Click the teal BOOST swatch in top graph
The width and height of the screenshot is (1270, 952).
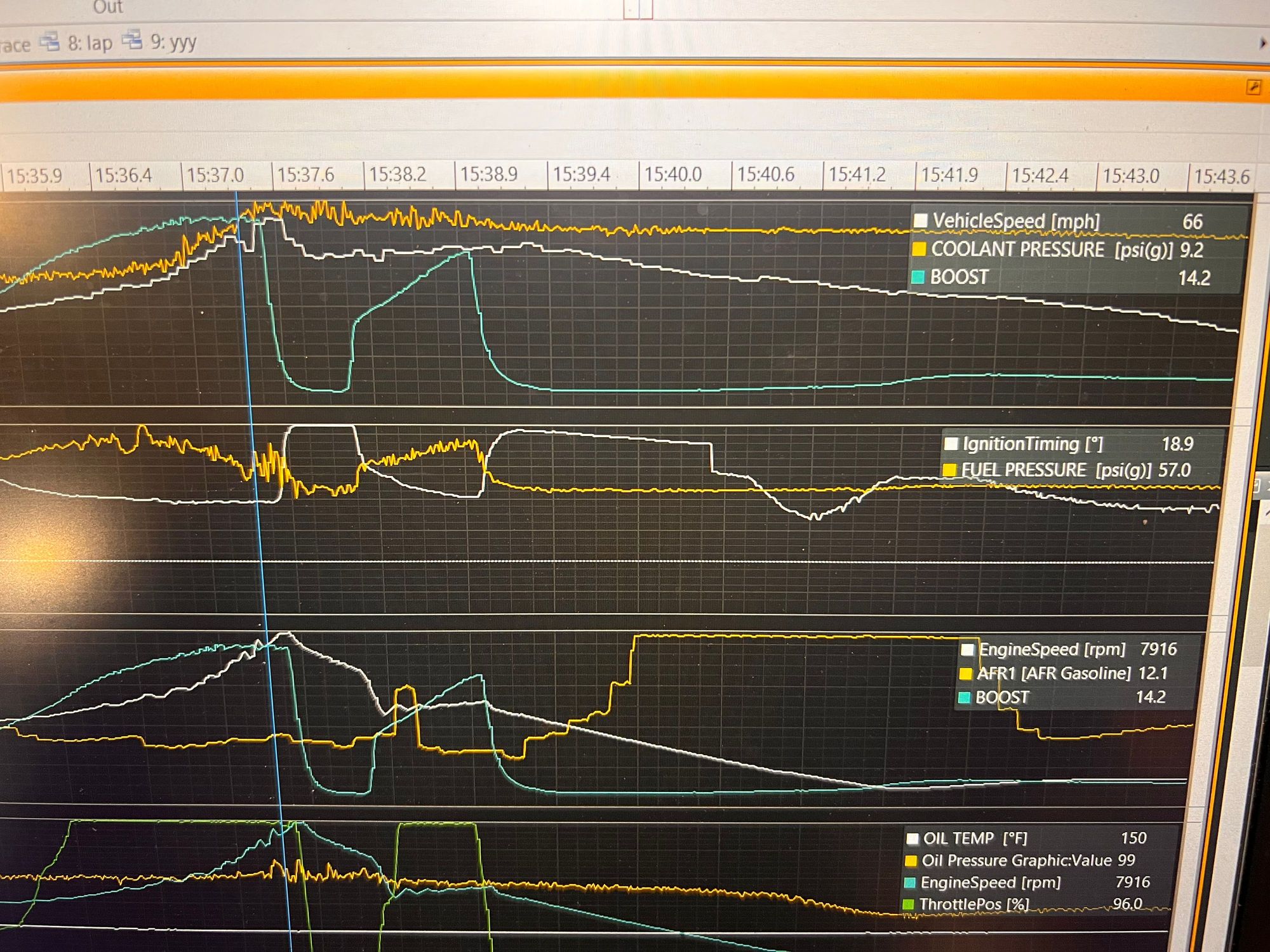click(918, 277)
